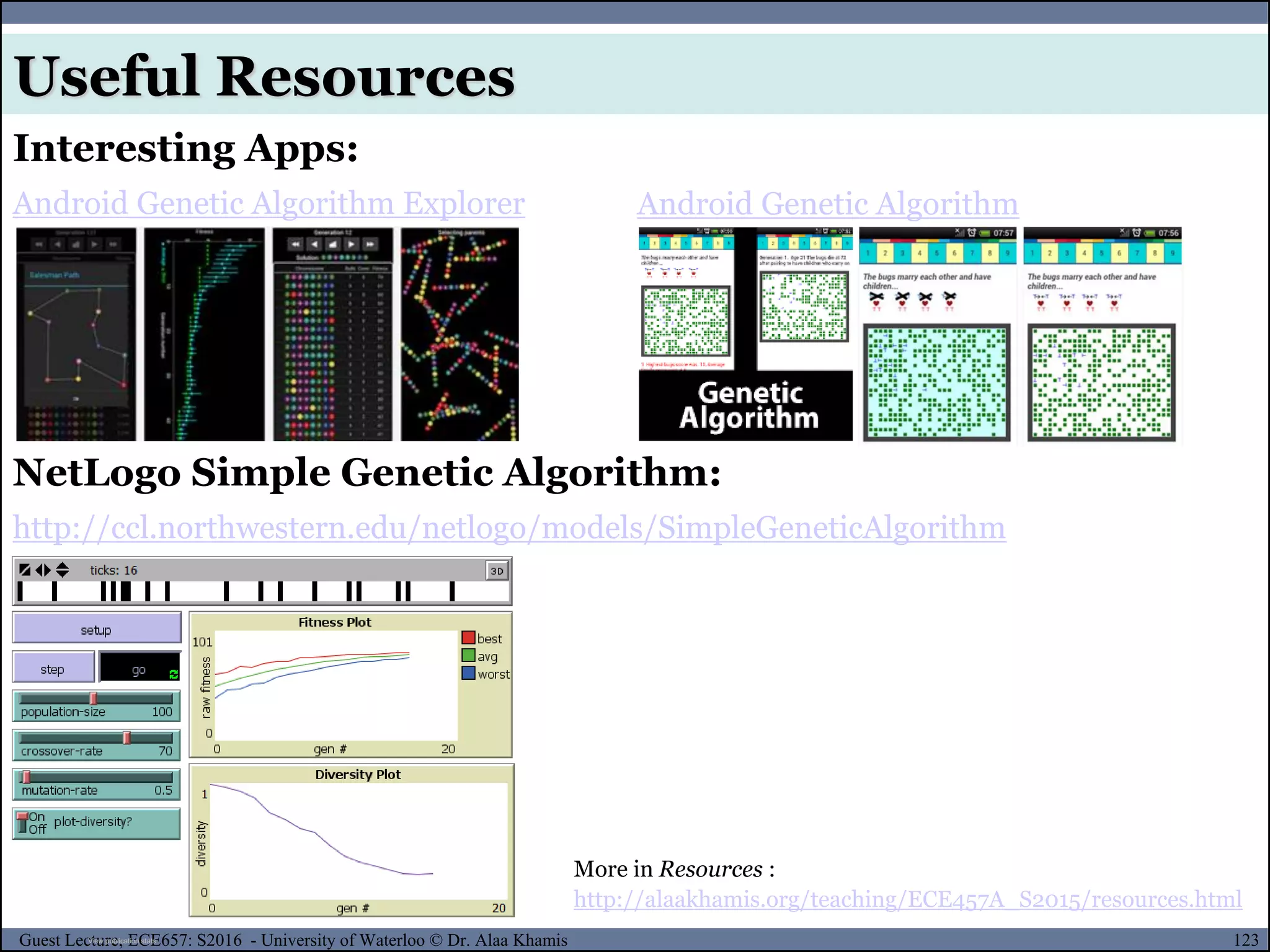Image resolution: width=1270 pixels, height=952 pixels.
Task: Click the green 'avg' legend swatch
Action: [x=468, y=656]
